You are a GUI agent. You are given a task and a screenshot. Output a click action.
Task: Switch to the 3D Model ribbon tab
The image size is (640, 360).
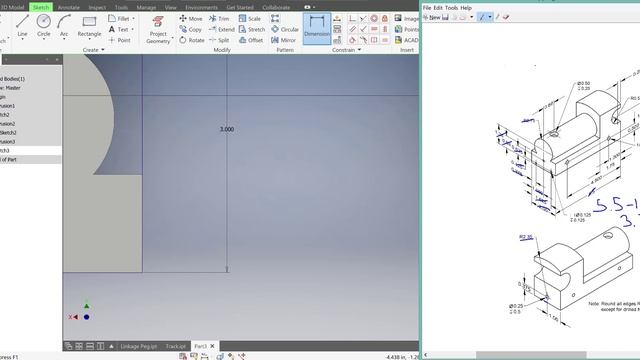coord(13,7)
